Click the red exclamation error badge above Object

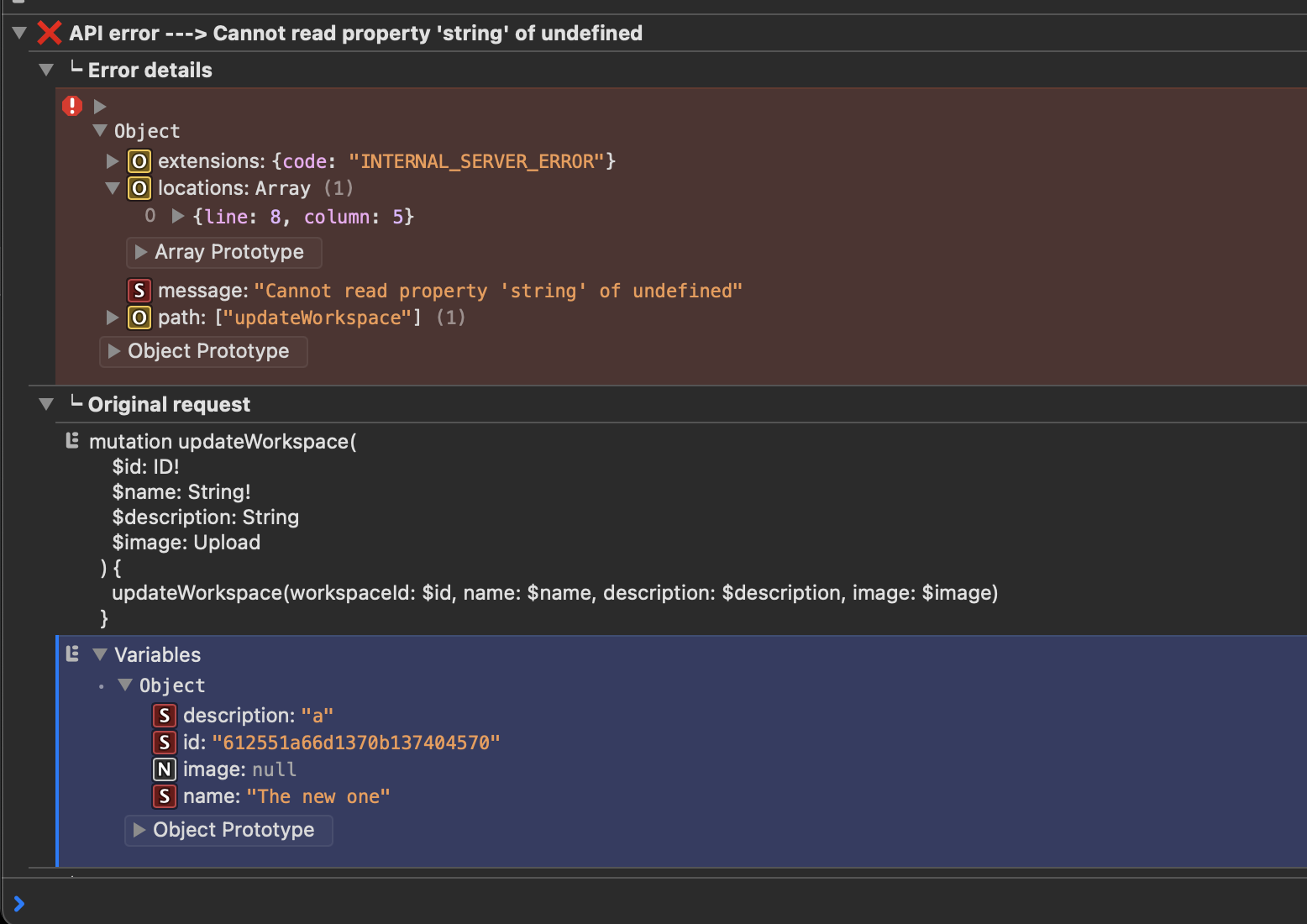click(x=71, y=105)
